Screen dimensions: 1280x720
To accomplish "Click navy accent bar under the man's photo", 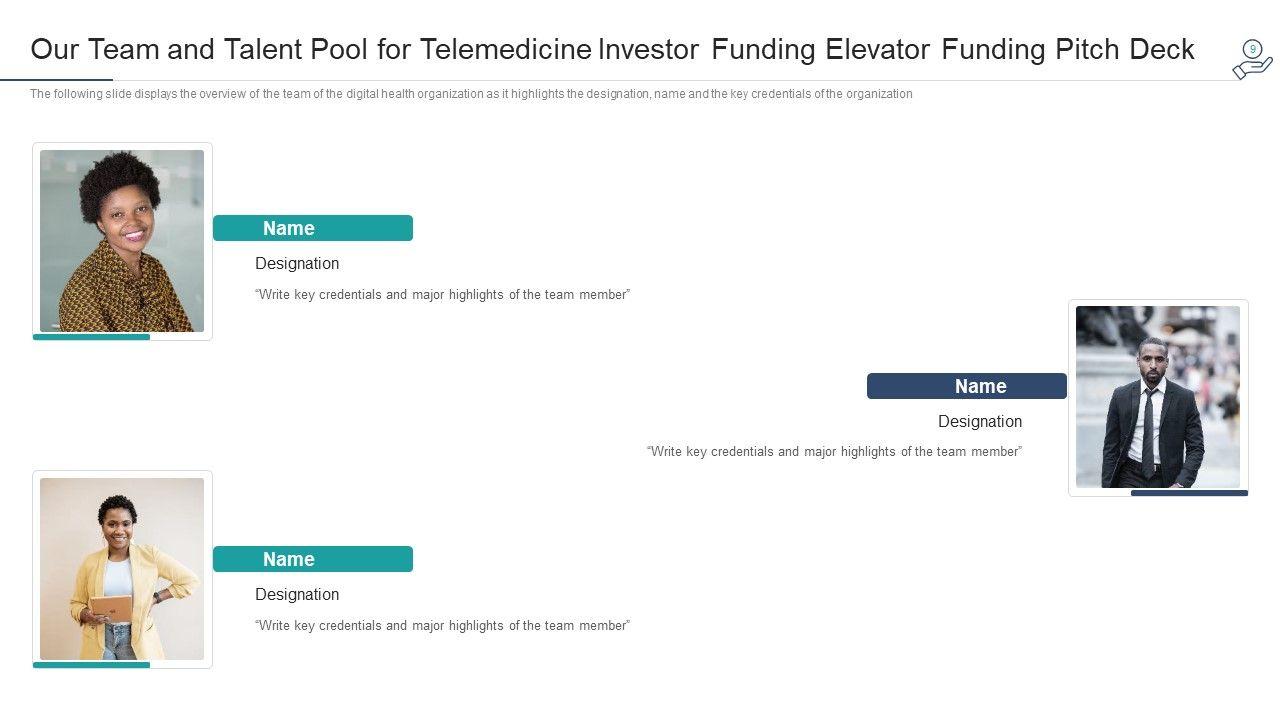I will [1189, 493].
